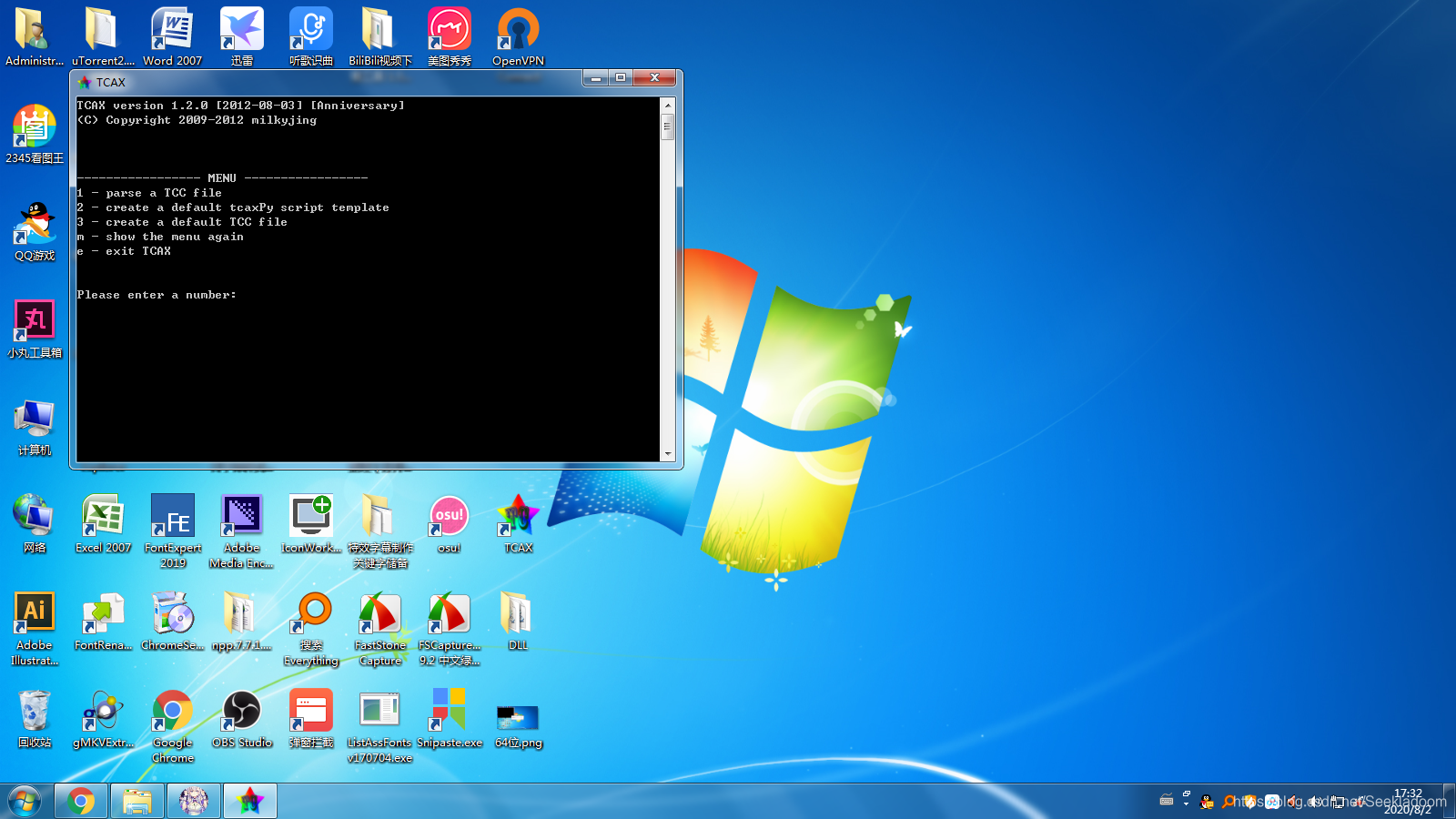Launch the 美图秀秀 shortcut
The height and width of the screenshot is (819, 1456).
point(450,36)
